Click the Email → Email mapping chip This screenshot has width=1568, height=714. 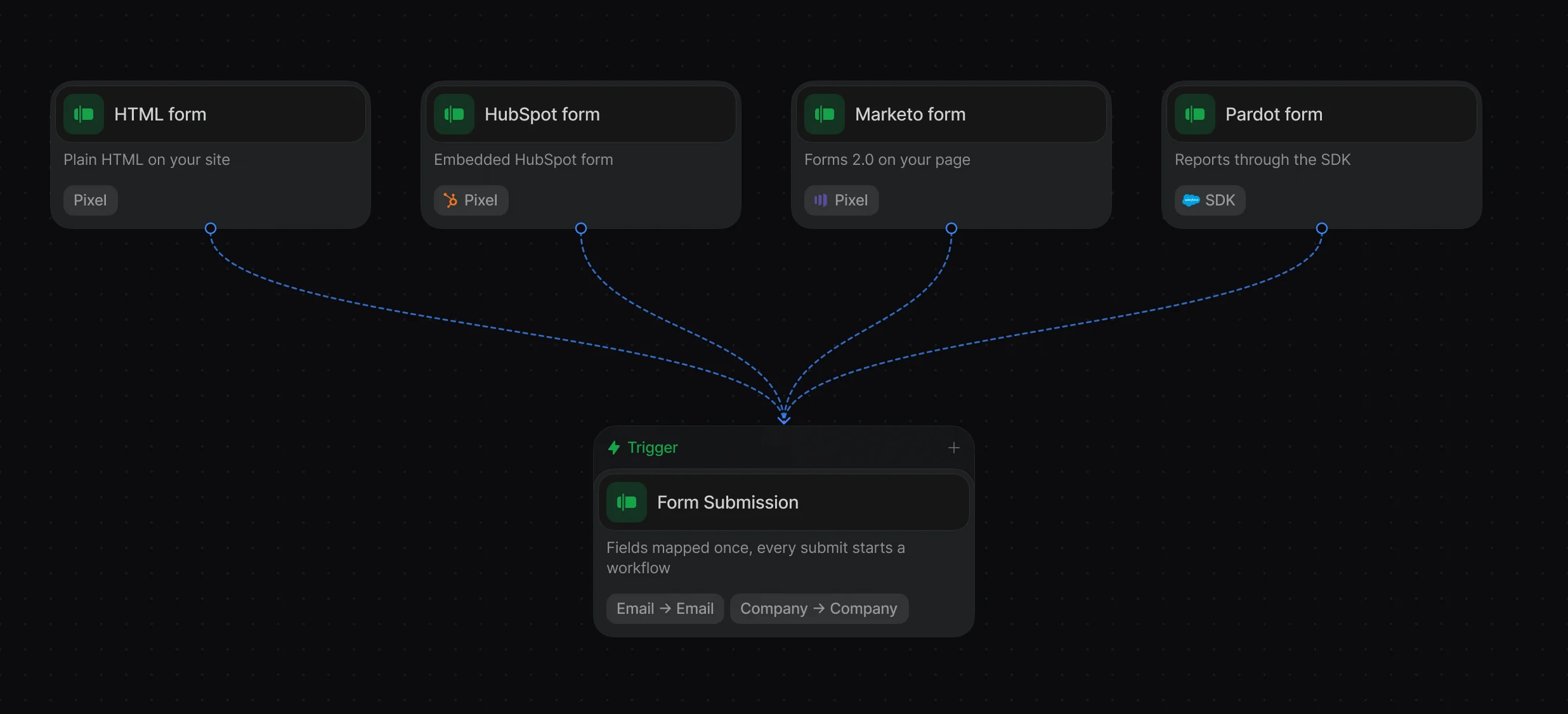665,609
